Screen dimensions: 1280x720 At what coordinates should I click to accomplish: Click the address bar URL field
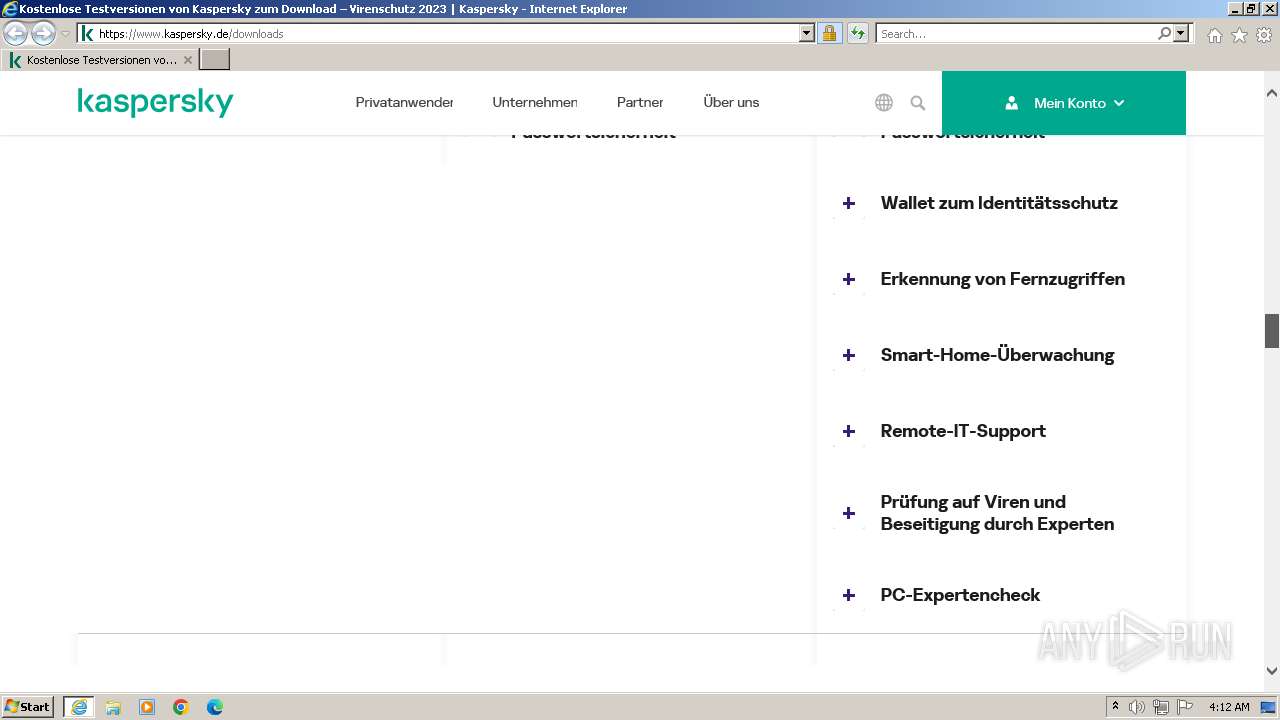point(446,33)
